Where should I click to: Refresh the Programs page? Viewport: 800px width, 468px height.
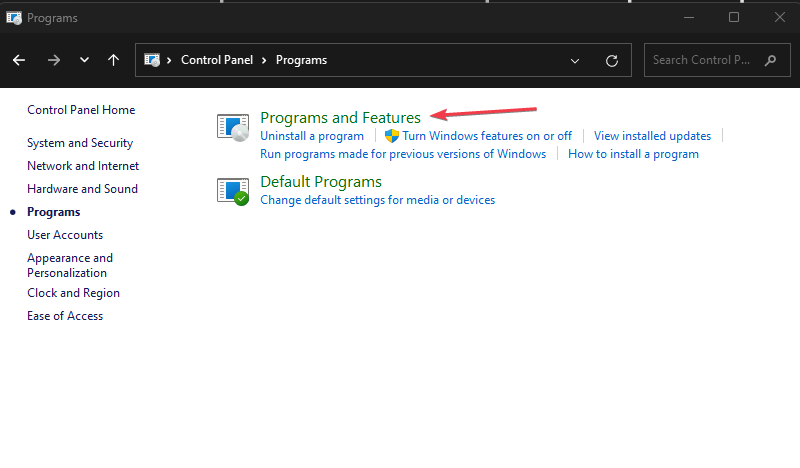tap(612, 61)
